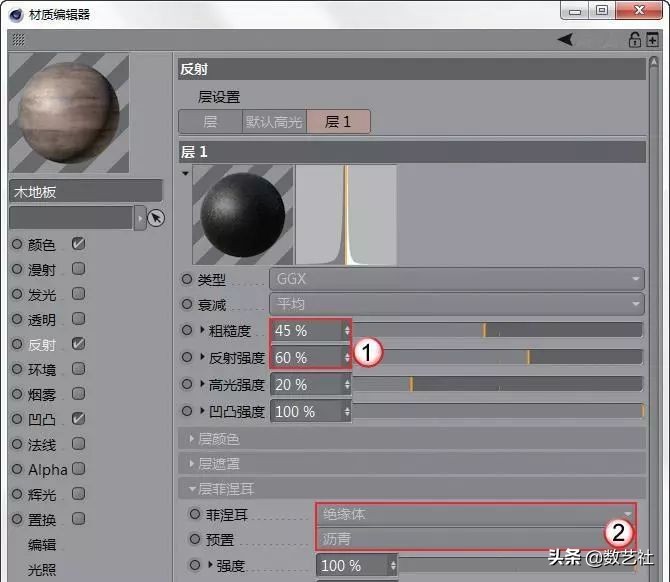Open the 类型 GGX dropdown
Screen dimensions: 670x582
point(457,279)
